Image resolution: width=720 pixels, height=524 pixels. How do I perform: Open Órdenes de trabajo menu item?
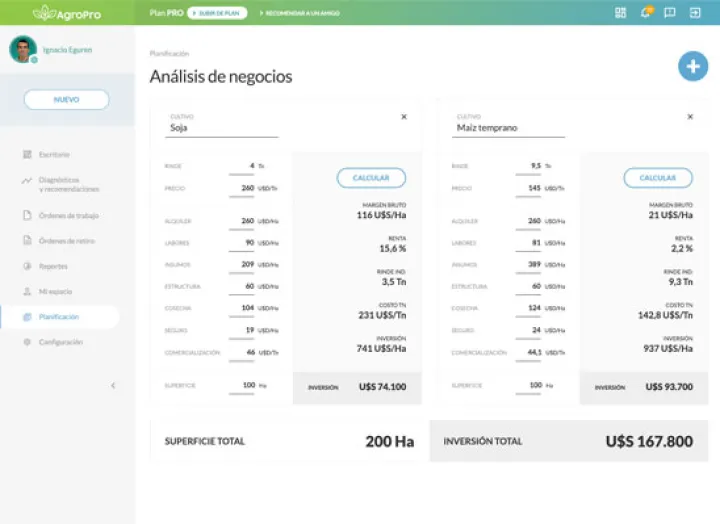pyautogui.click(x=68, y=215)
